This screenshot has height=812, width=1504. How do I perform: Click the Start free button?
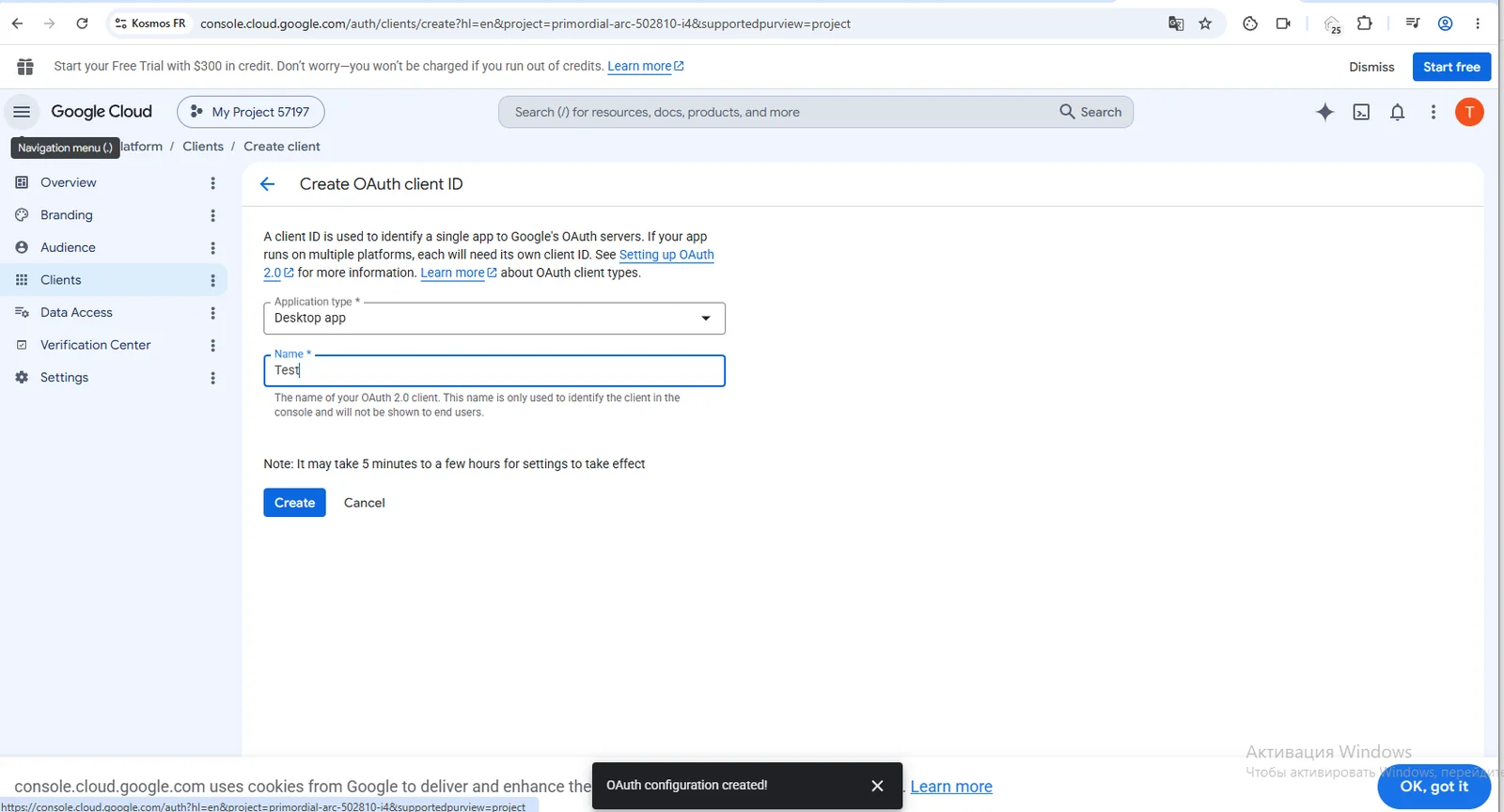[x=1451, y=67]
